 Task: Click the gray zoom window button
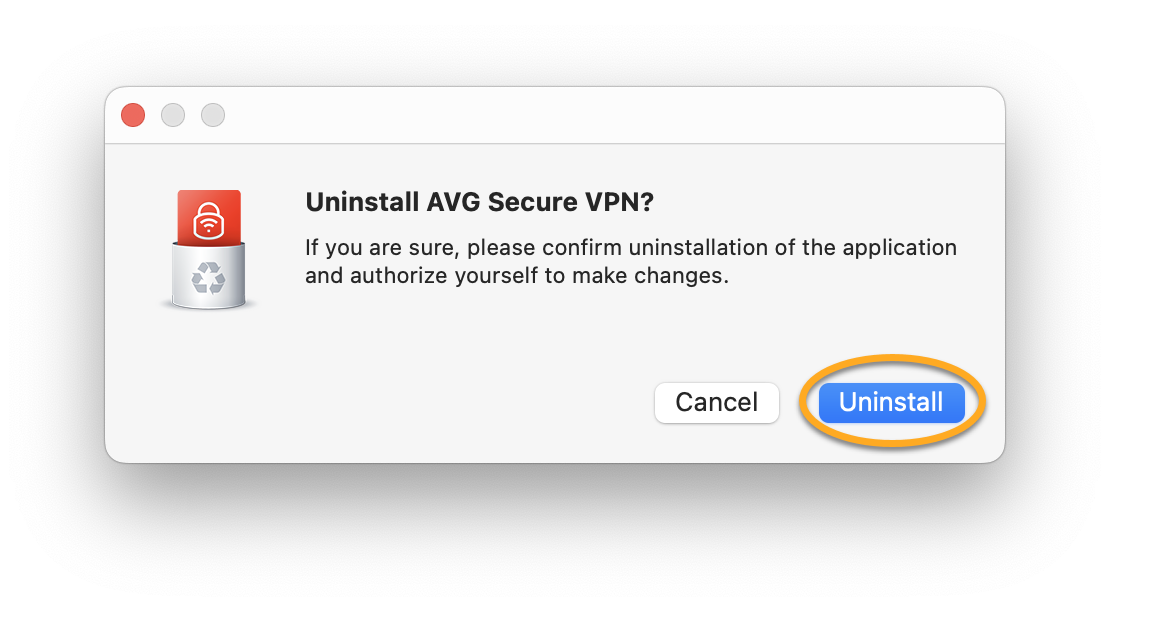pyautogui.click(x=213, y=115)
